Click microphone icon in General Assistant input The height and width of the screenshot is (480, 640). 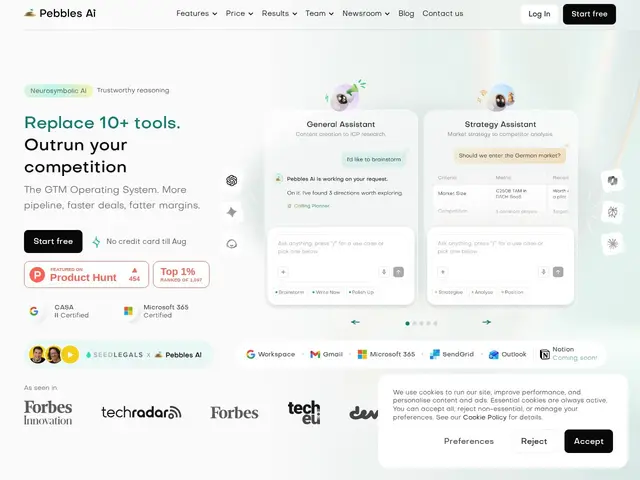(x=384, y=272)
